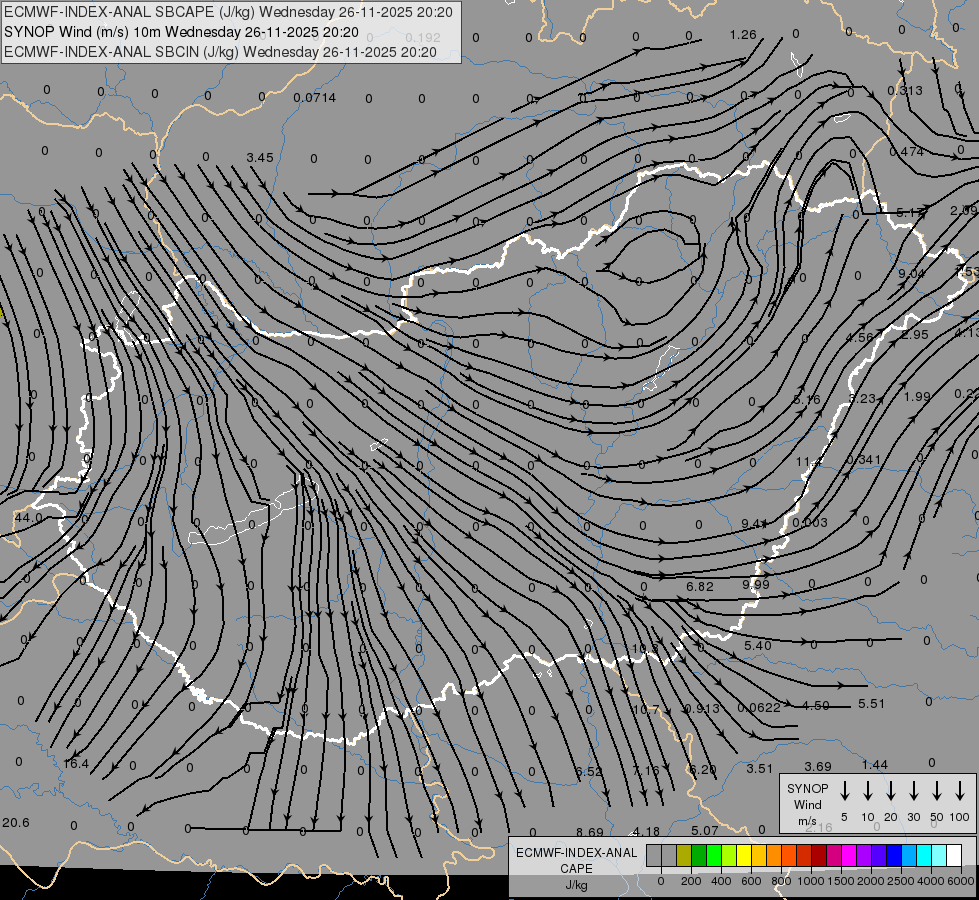Click the map value 9.41
Screen dimensions: 979x900
[x=754, y=523]
